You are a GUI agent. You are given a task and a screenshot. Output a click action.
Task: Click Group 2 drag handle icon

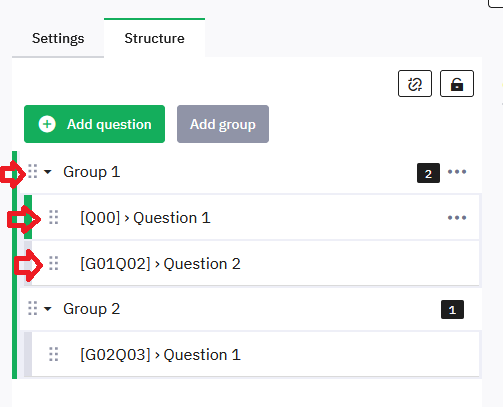32,308
